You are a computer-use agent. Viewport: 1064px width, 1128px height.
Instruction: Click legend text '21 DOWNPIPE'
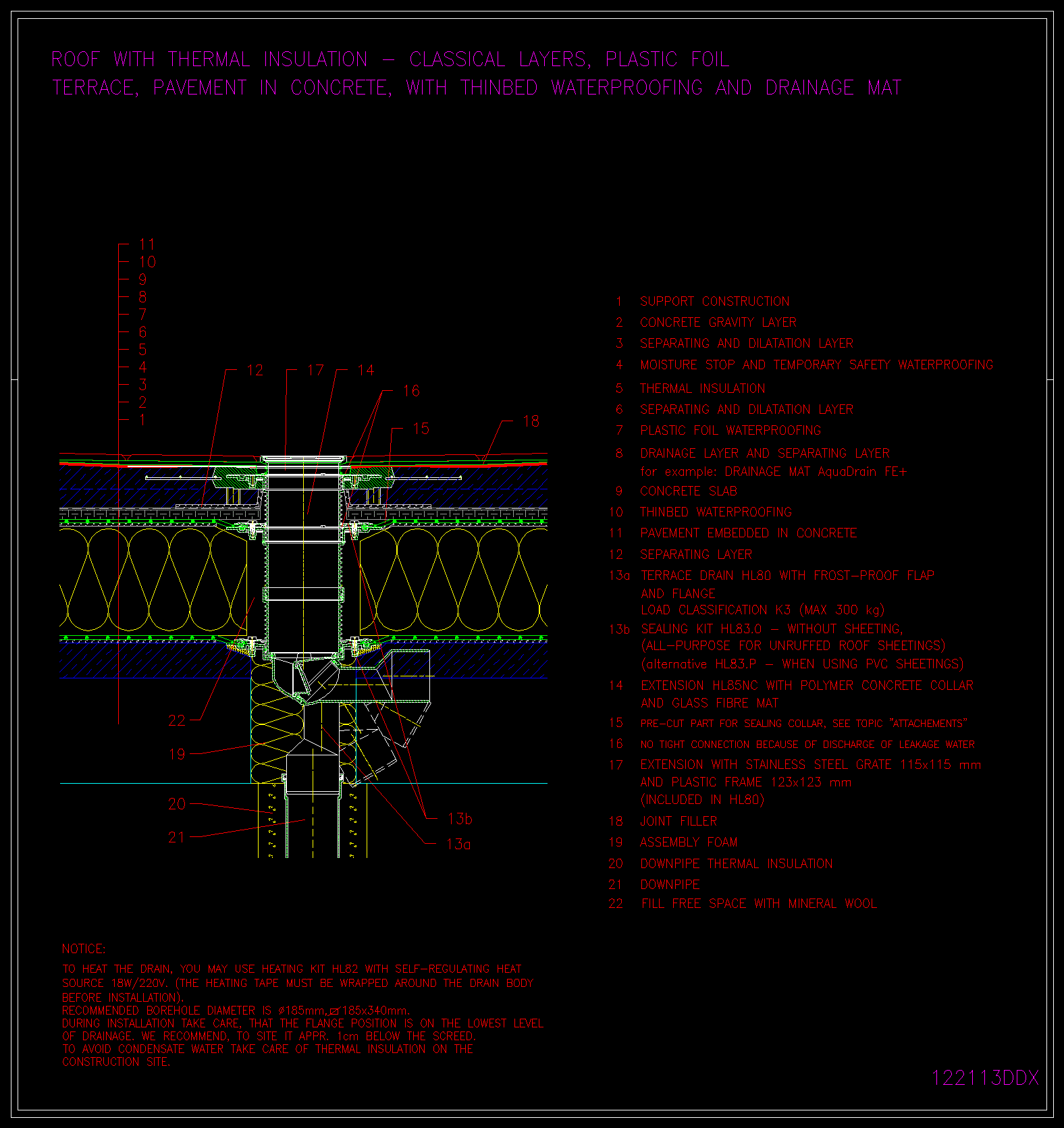654,885
